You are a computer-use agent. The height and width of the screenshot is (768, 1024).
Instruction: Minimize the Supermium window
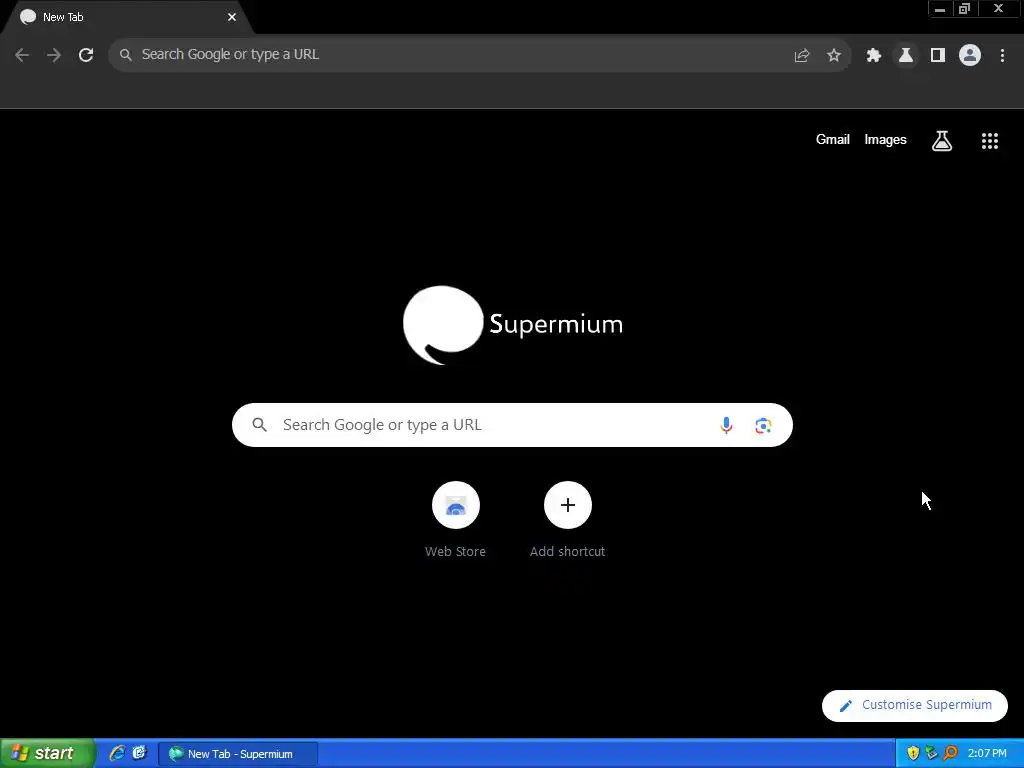[940, 9]
